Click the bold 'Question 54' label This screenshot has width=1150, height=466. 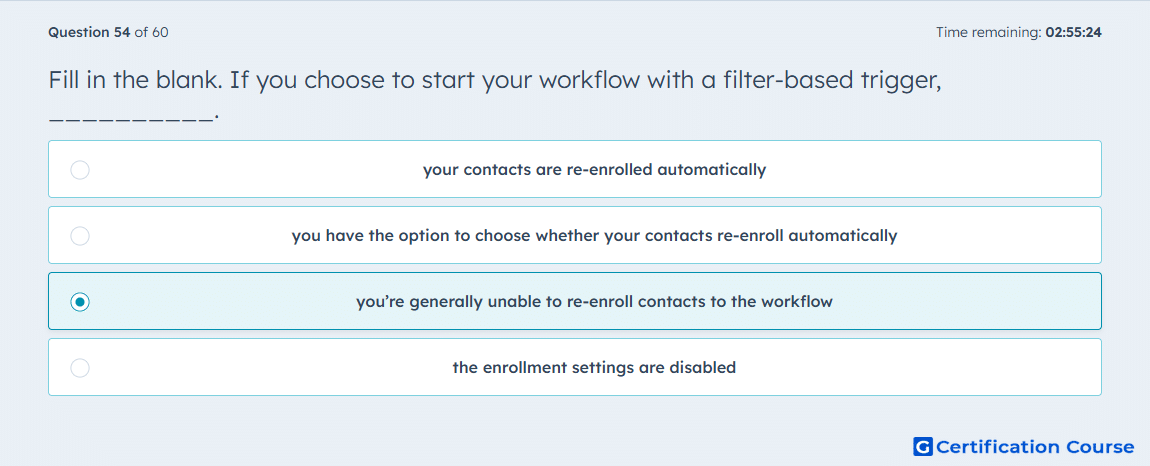click(x=89, y=32)
